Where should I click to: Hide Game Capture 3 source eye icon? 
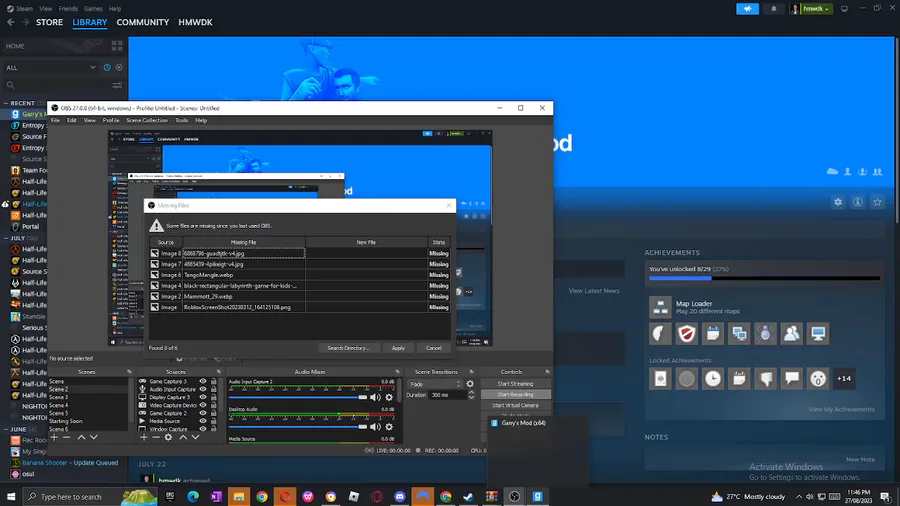[x=203, y=381]
